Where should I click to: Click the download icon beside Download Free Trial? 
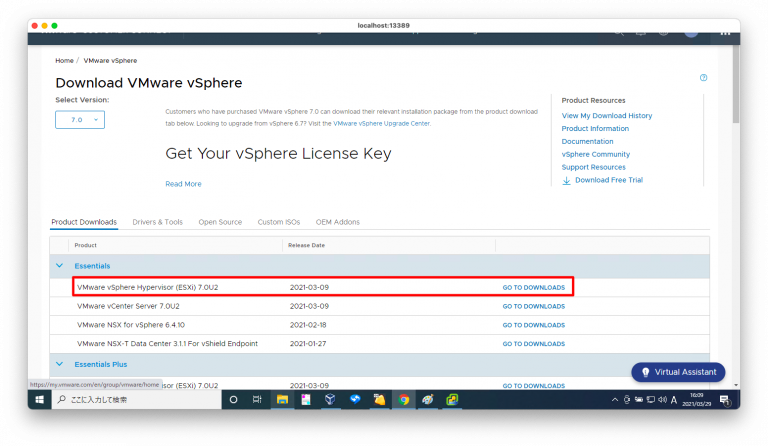point(567,180)
